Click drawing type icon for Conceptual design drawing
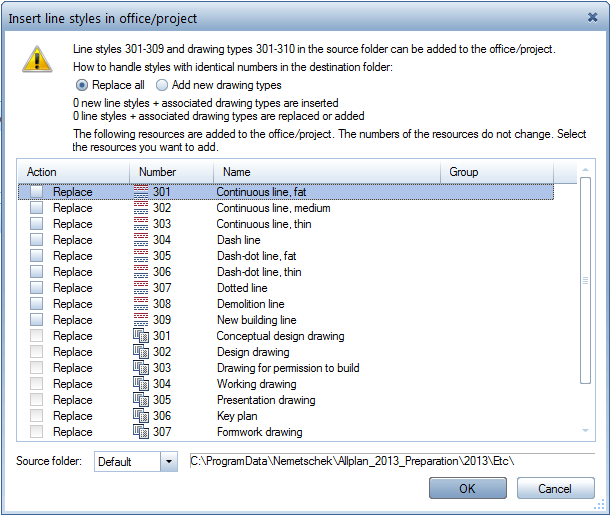The image size is (612, 515). tap(140, 336)
